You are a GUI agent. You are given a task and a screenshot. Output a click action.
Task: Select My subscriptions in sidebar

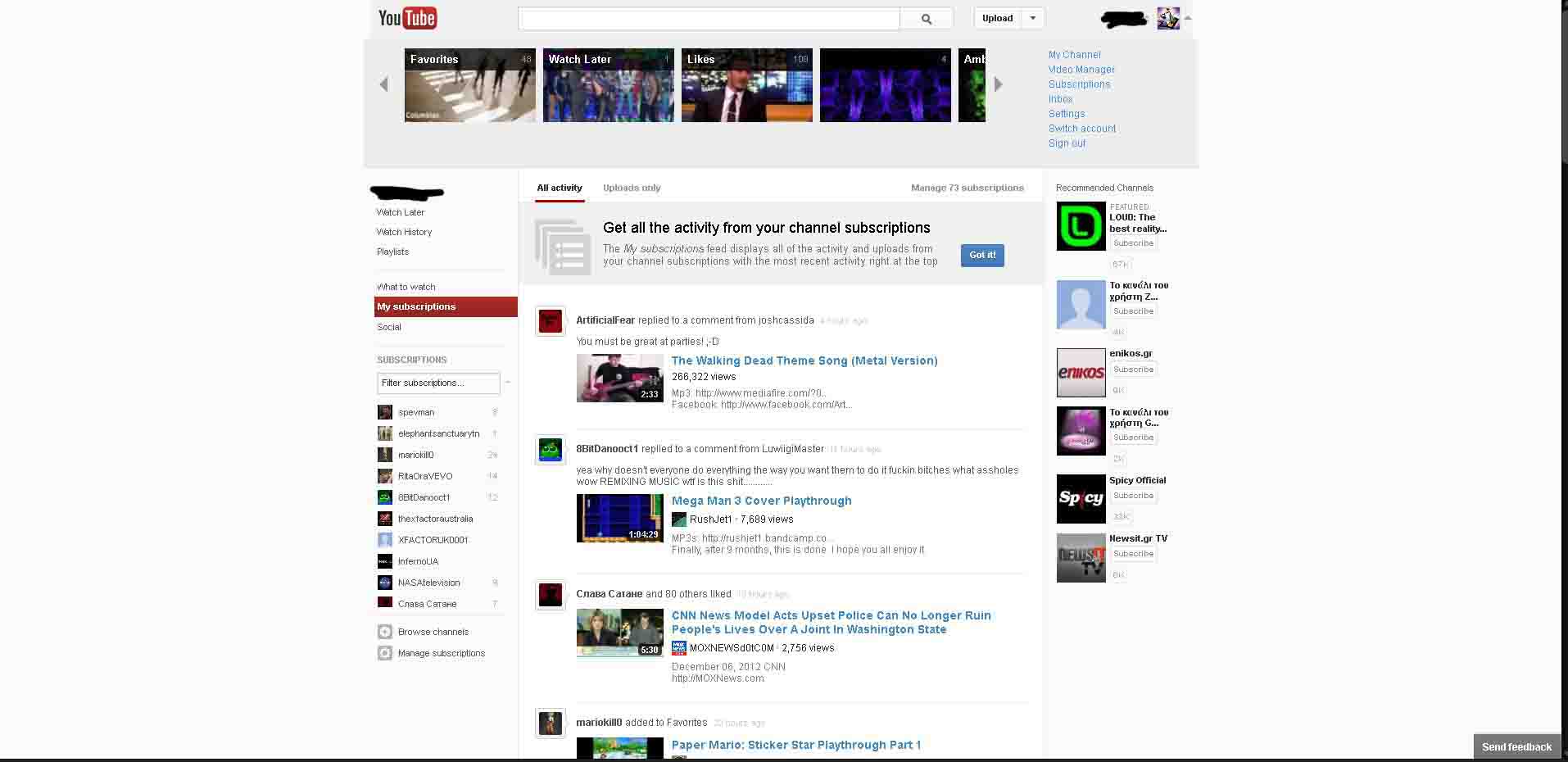[446, 306]
